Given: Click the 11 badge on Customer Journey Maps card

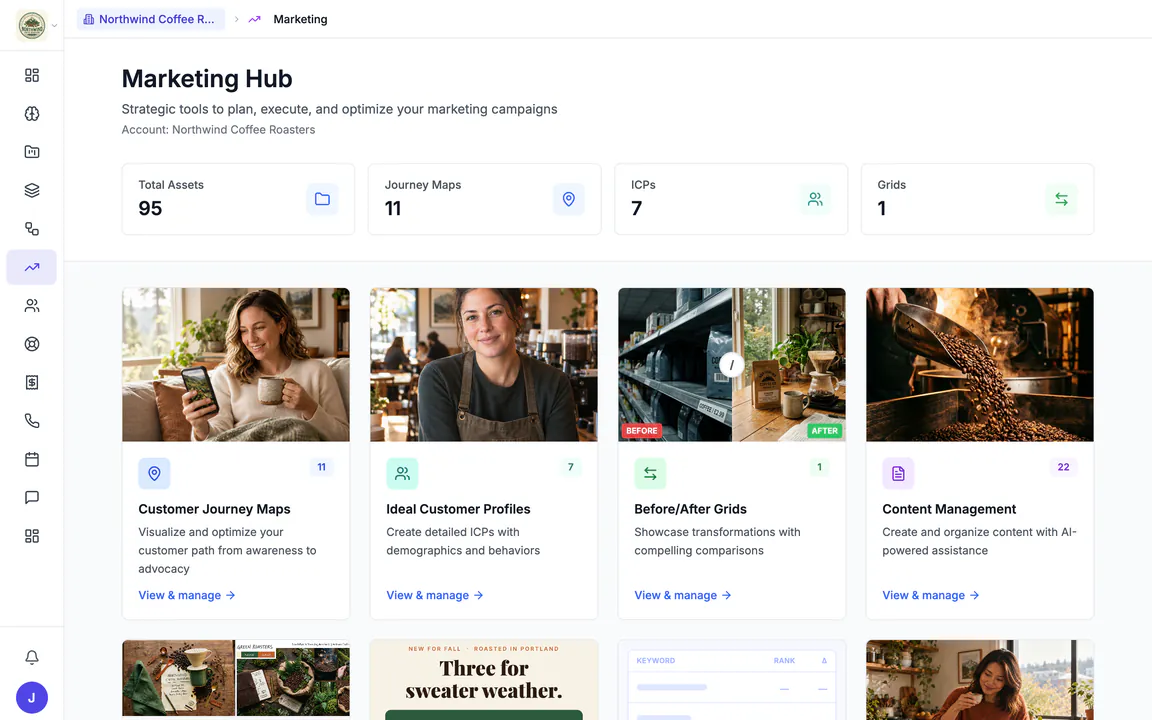Looking at the screenshot, I should click(x=321, y=467).
